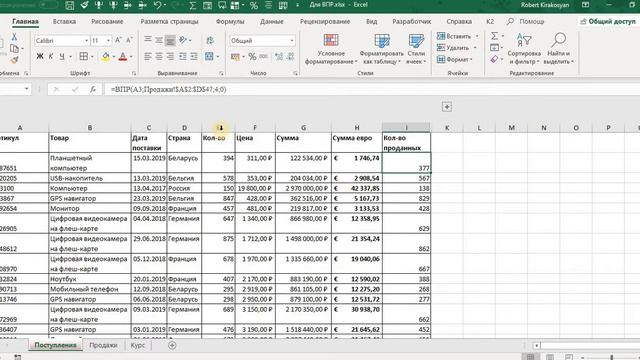This screenshot has height=360, width=640.
Task: Click the accounting number format icon
Action: [x=235, y=57]
